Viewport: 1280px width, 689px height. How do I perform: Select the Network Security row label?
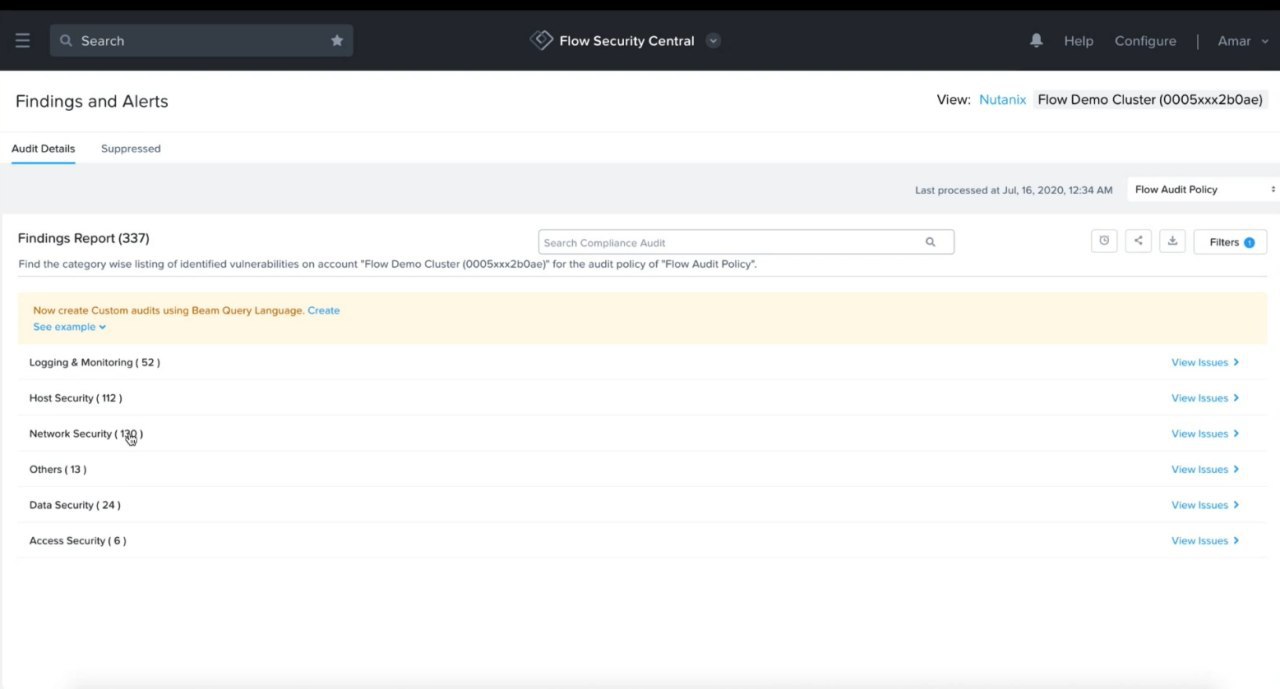(x=86, y=434)
